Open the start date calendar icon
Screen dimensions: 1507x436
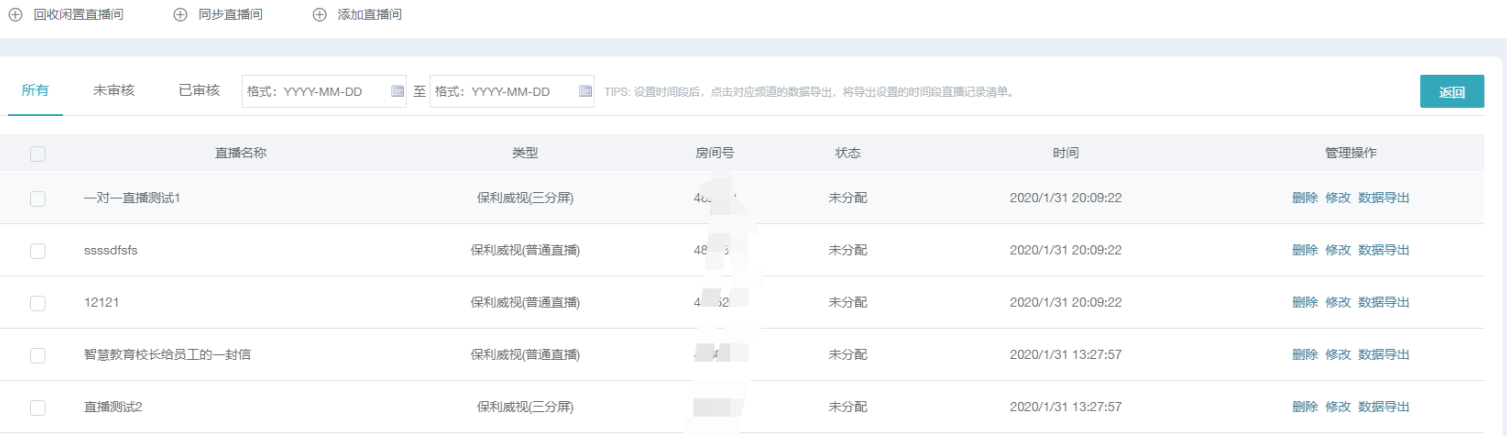pyautogui.click(x=398, y=91)
